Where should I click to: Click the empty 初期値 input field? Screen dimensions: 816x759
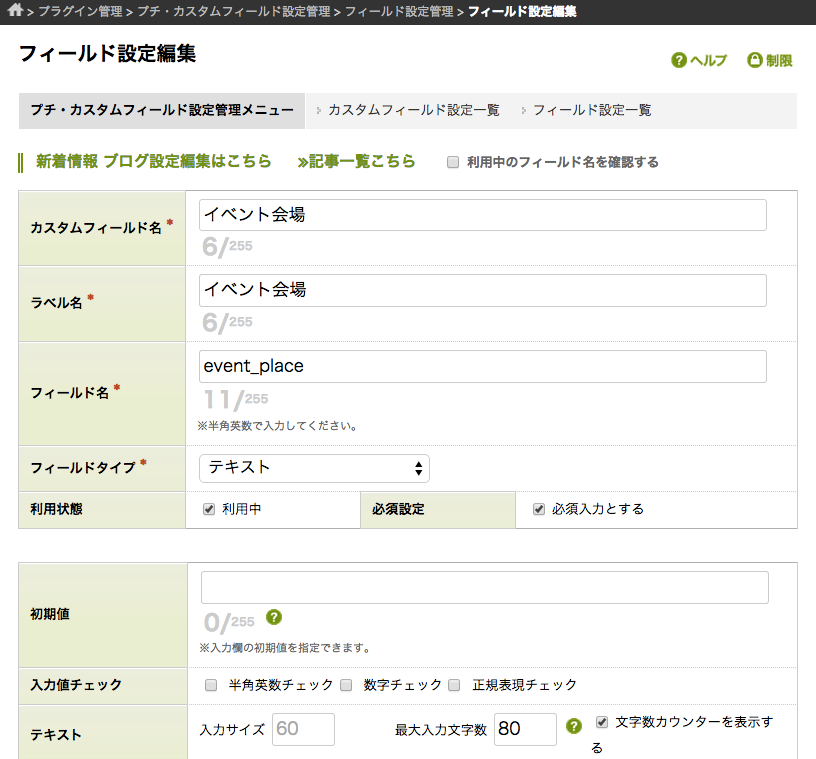click(484, 588)
